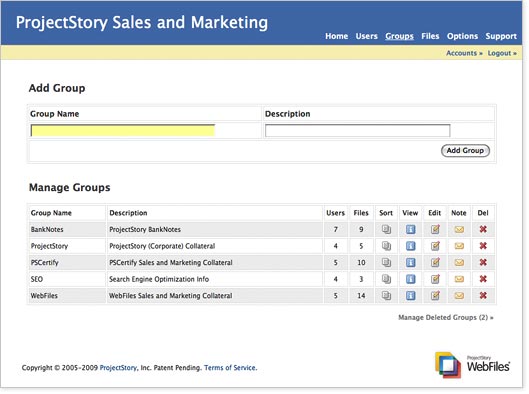Open Sort icon for PSCertify group
Screen dimensions: 529x394
pyautogui.click(x=386, y=262)
